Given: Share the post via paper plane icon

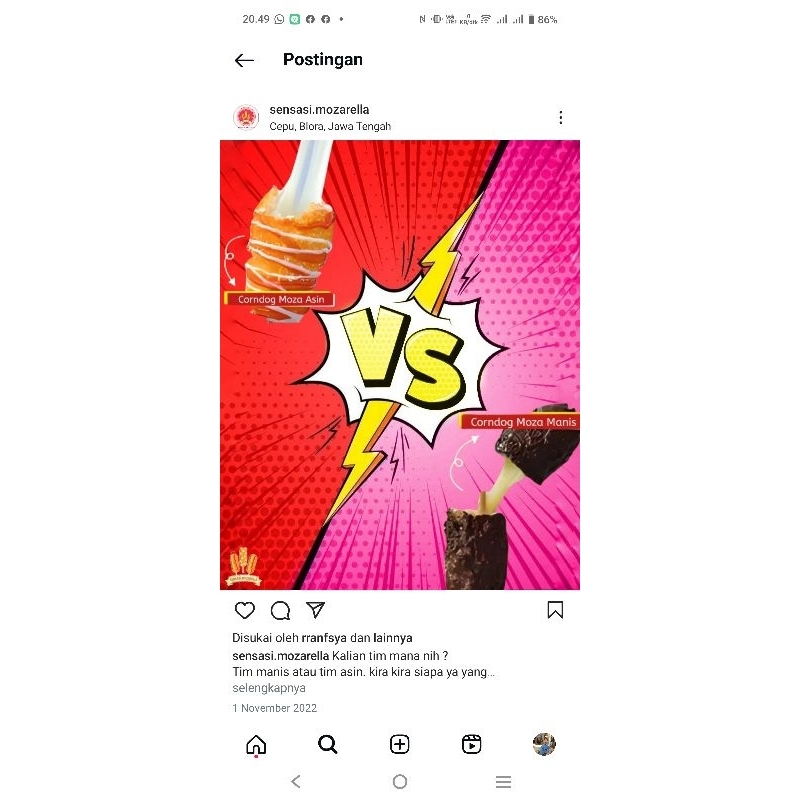Looking at the screenshot, I should (315, 610).
